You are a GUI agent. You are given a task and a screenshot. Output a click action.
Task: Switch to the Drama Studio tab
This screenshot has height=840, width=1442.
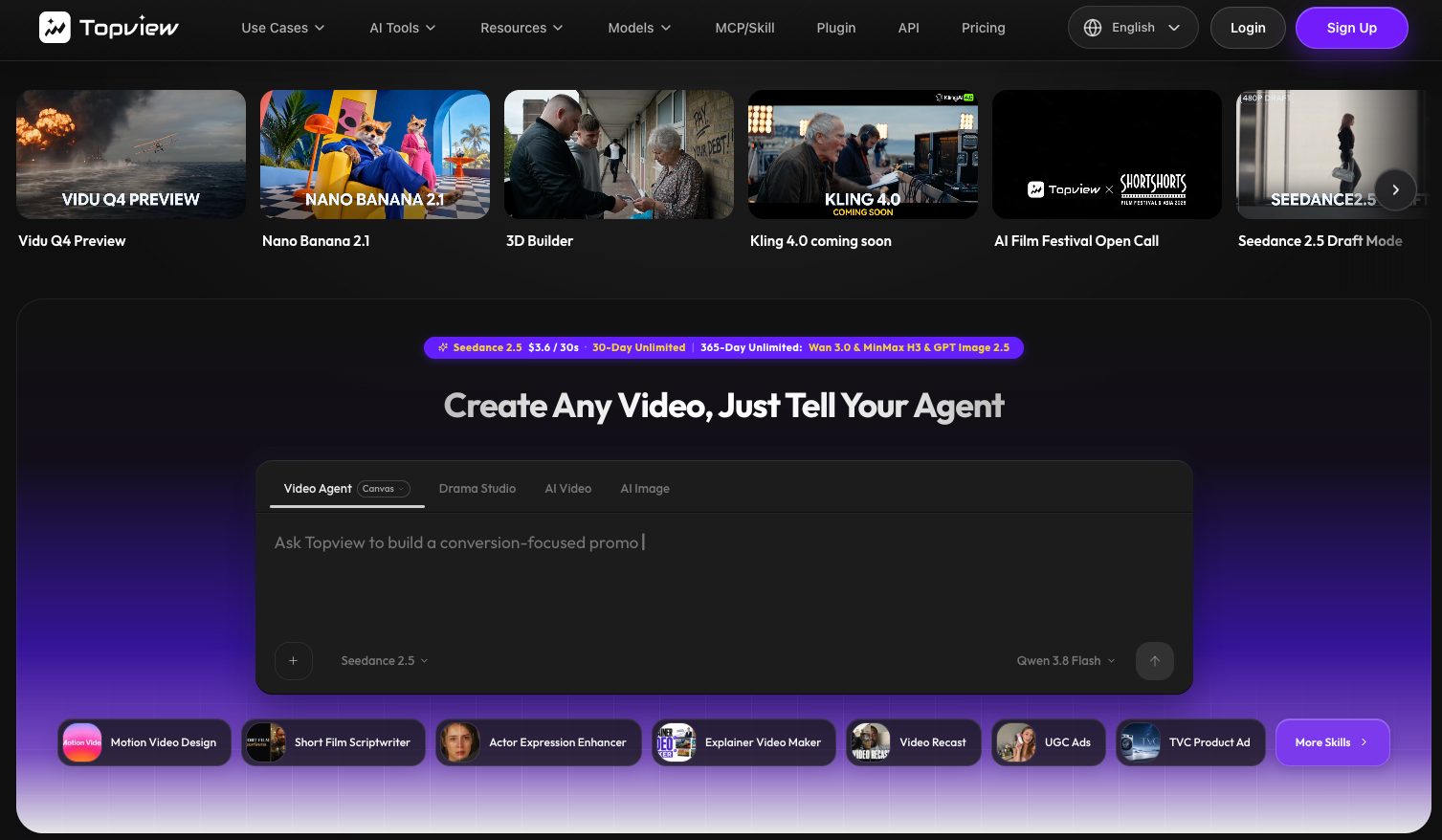pyautogui.click(x=477, y=489)
